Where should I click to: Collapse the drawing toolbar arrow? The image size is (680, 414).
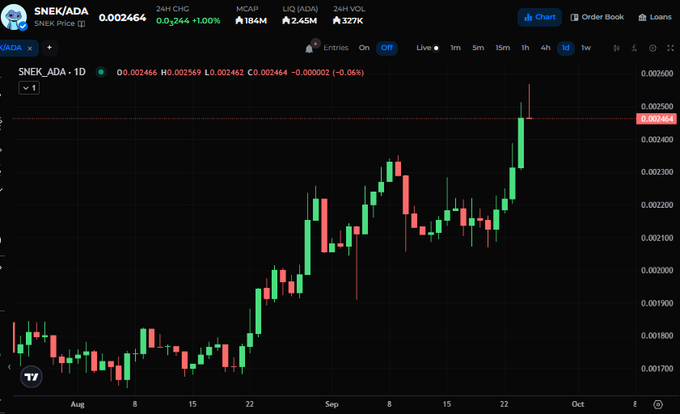(9, 367)
